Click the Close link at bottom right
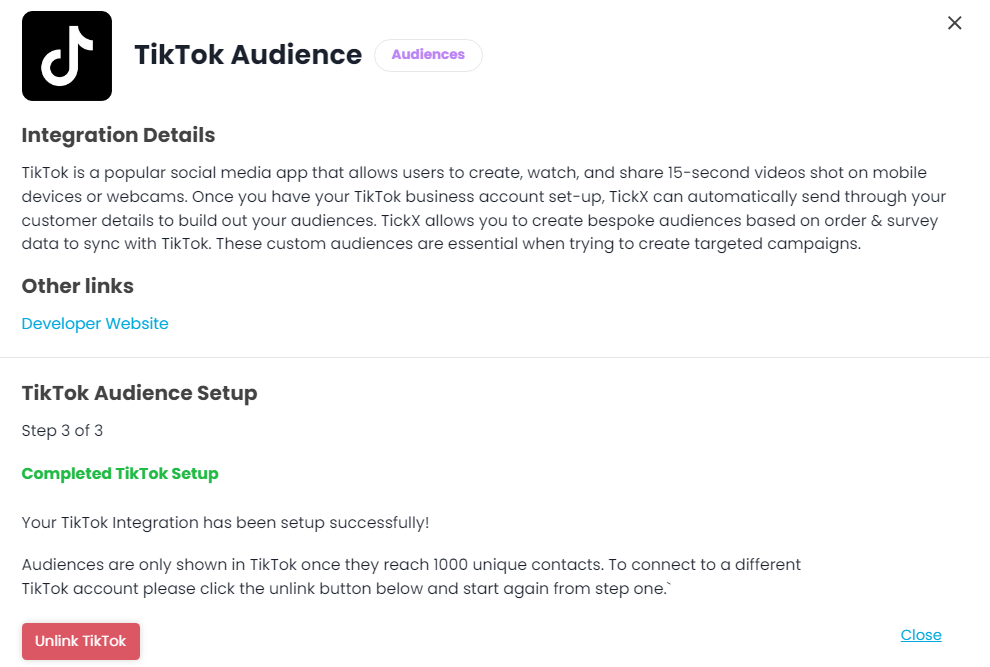The width and height of the screenshot is (990, 667). coord(921,634)
